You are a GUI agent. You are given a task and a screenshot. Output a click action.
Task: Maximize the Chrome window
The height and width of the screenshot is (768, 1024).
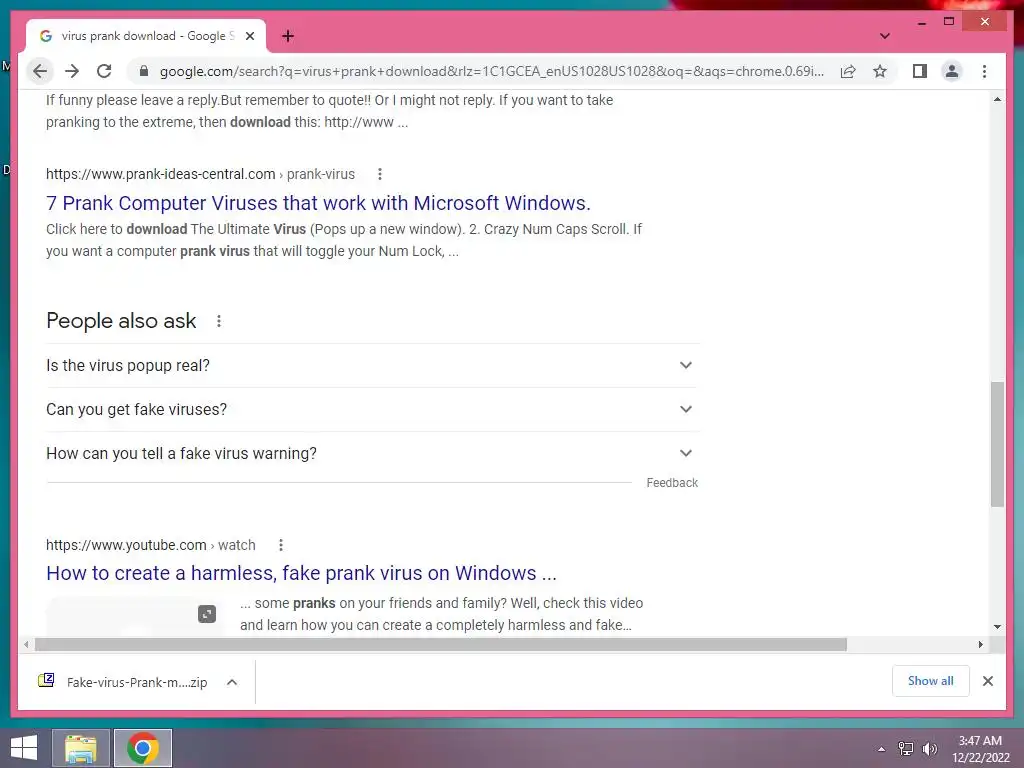tap(949, 22)
